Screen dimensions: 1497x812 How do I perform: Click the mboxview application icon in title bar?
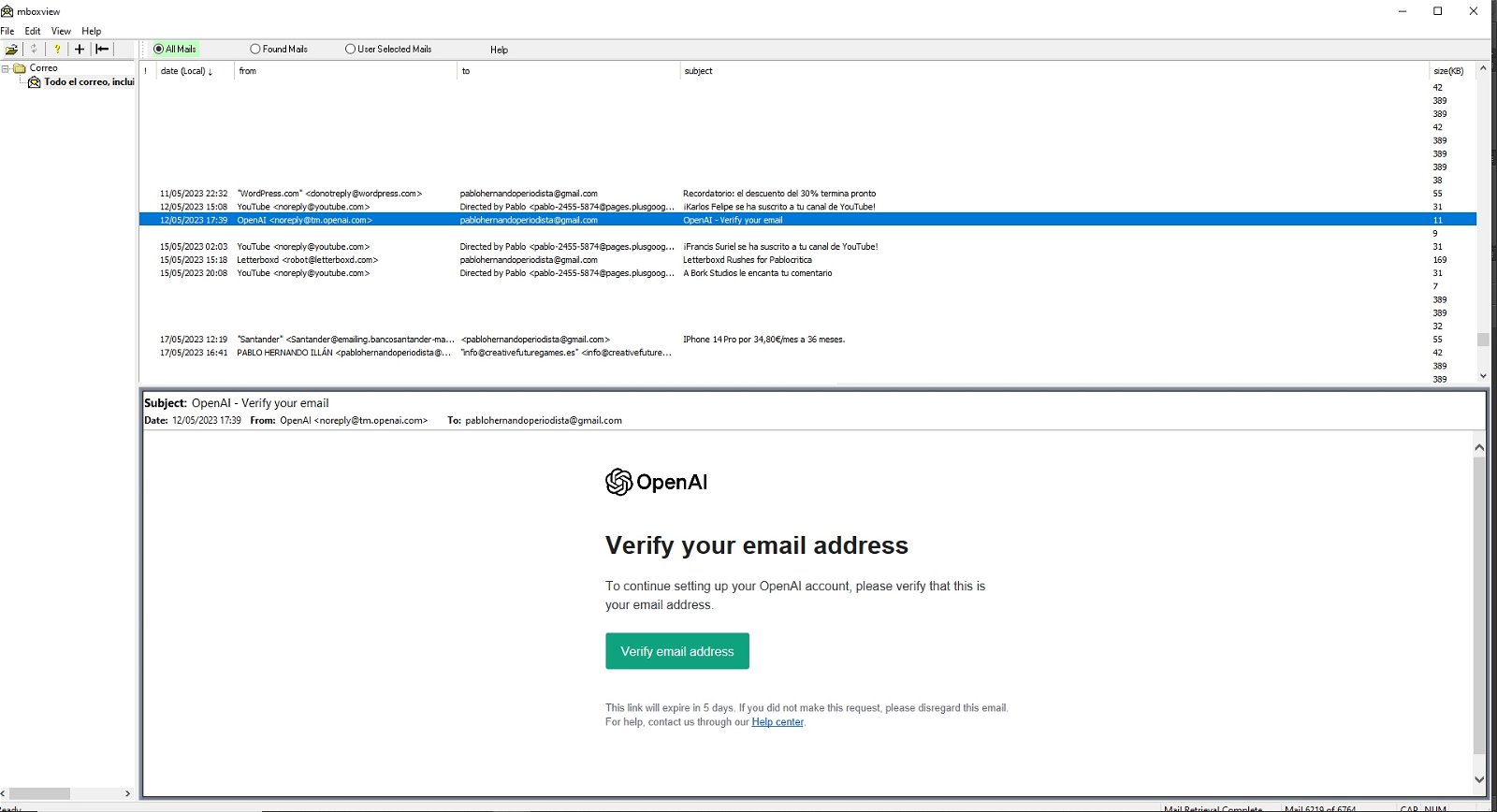(x=7, y=11)
